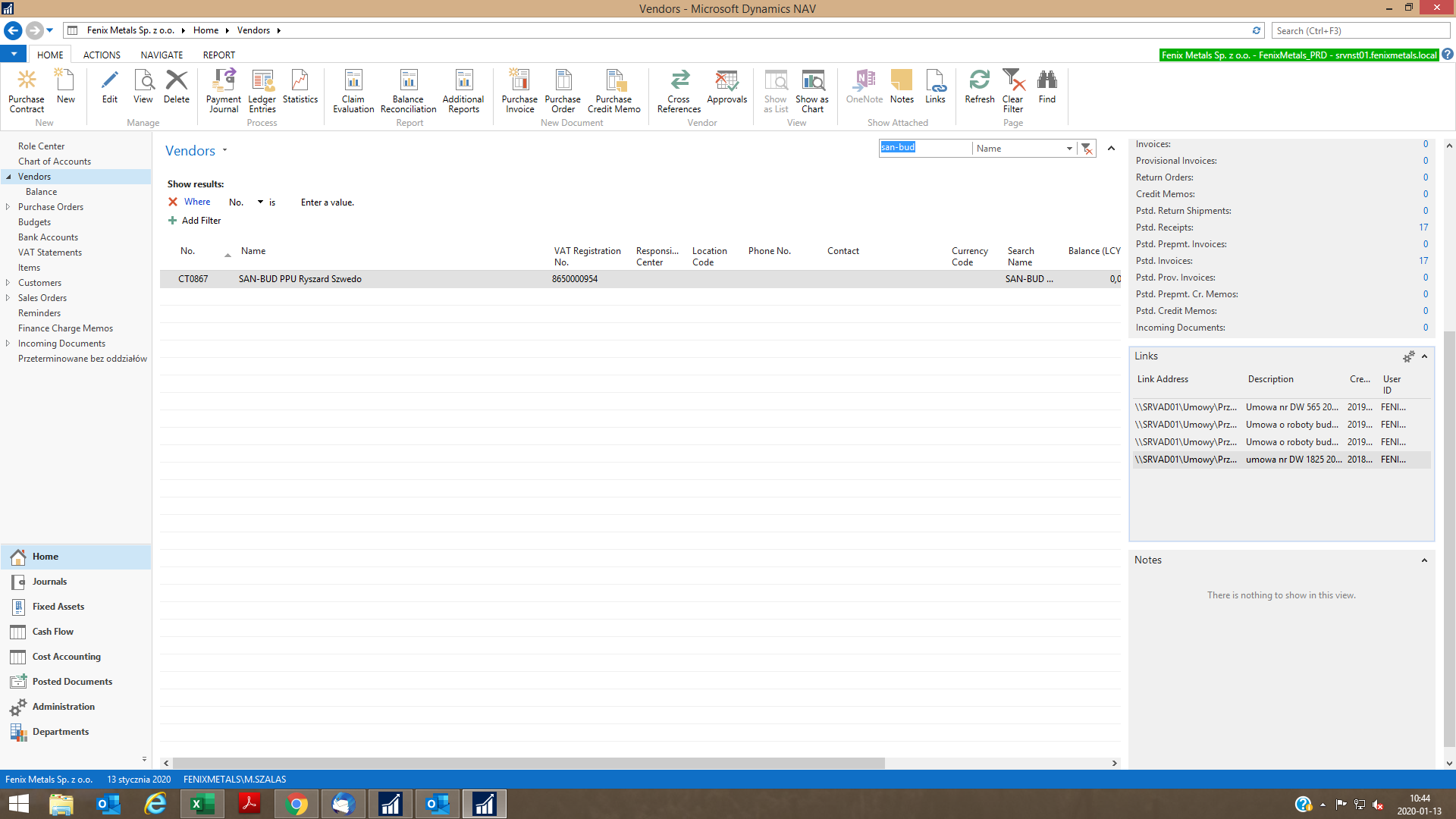Viewport: 1456px width, 819px height.
Task: Expand the Incoming Documents tree node
Action: pos(8,343)
